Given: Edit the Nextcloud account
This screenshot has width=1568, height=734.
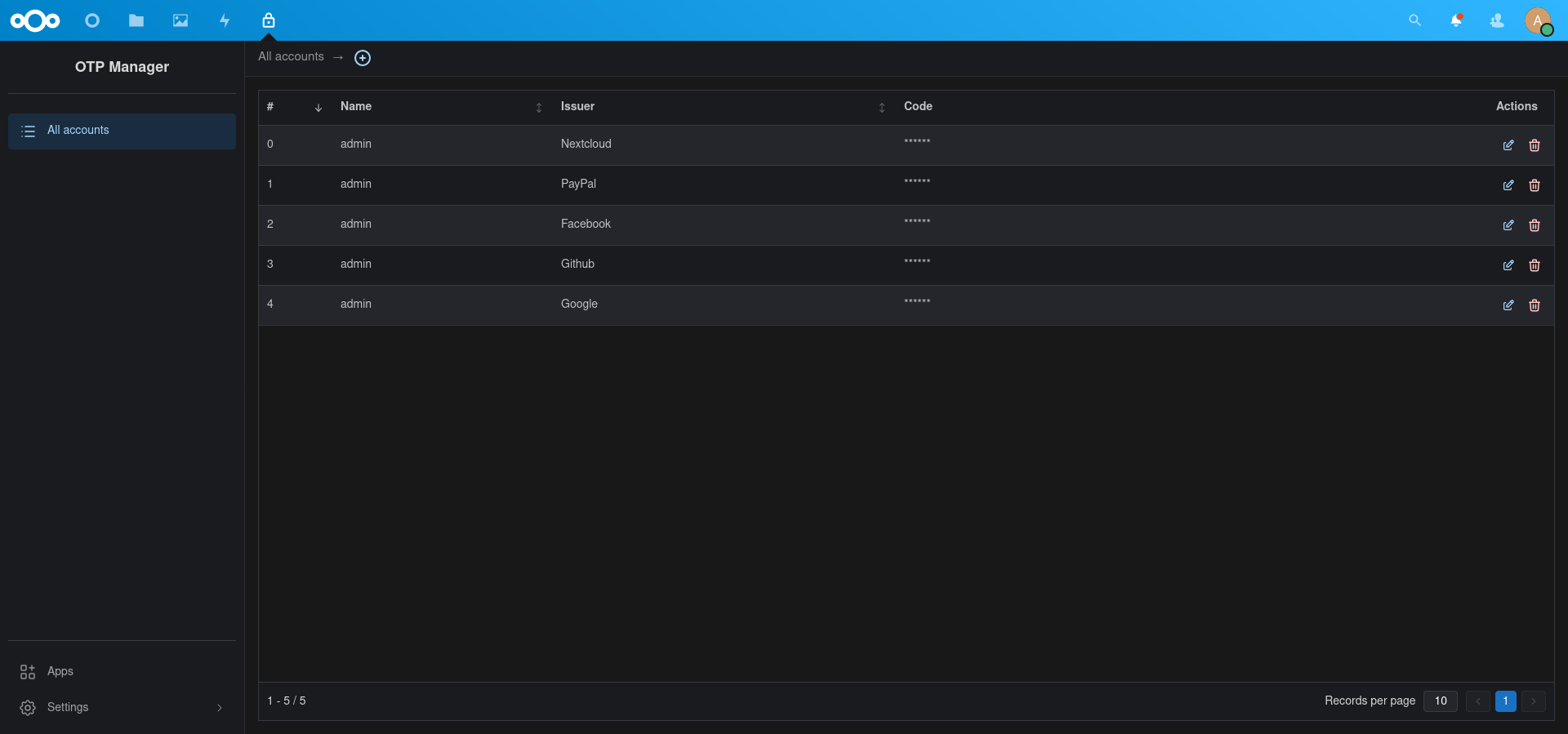Looking at the screenshot, I should pos(1508,145).
